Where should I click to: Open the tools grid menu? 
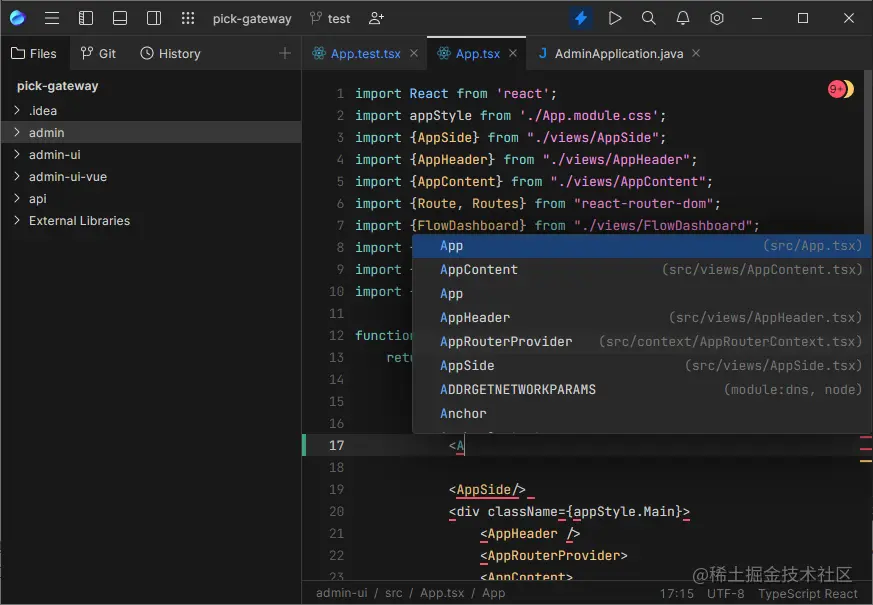coord(188,18)
